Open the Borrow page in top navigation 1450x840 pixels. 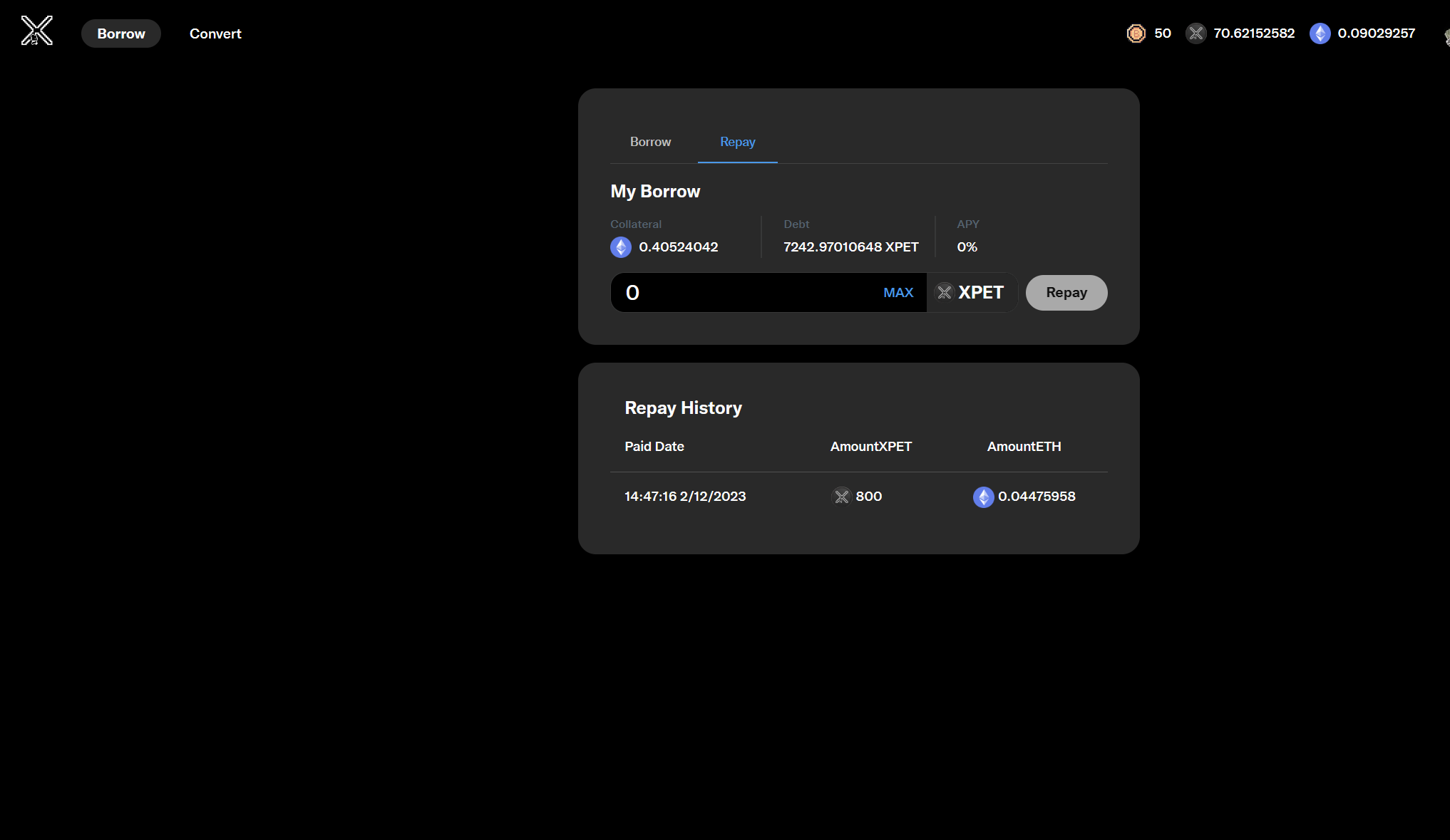click(x=121, y=33)
